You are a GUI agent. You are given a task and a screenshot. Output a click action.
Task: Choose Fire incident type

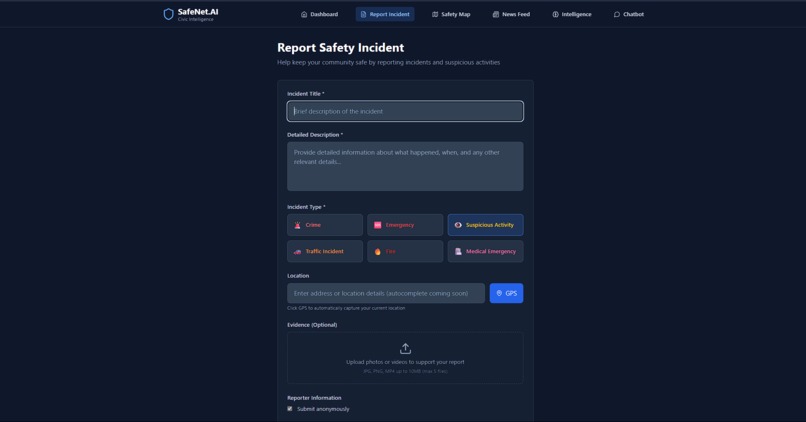pyautogui.click(x=405, y=252)
